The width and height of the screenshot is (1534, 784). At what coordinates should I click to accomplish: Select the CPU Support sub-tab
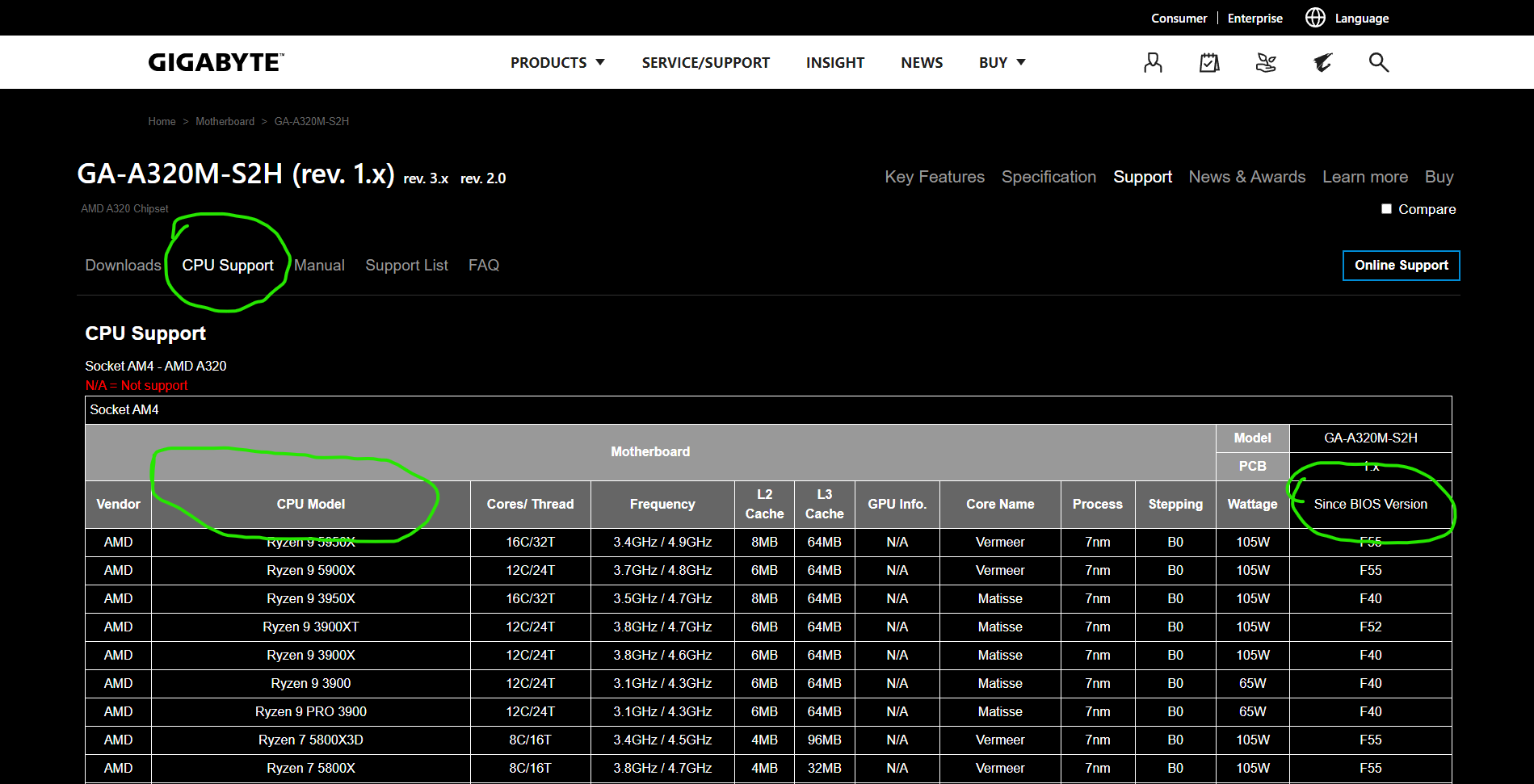pos(228,265)
